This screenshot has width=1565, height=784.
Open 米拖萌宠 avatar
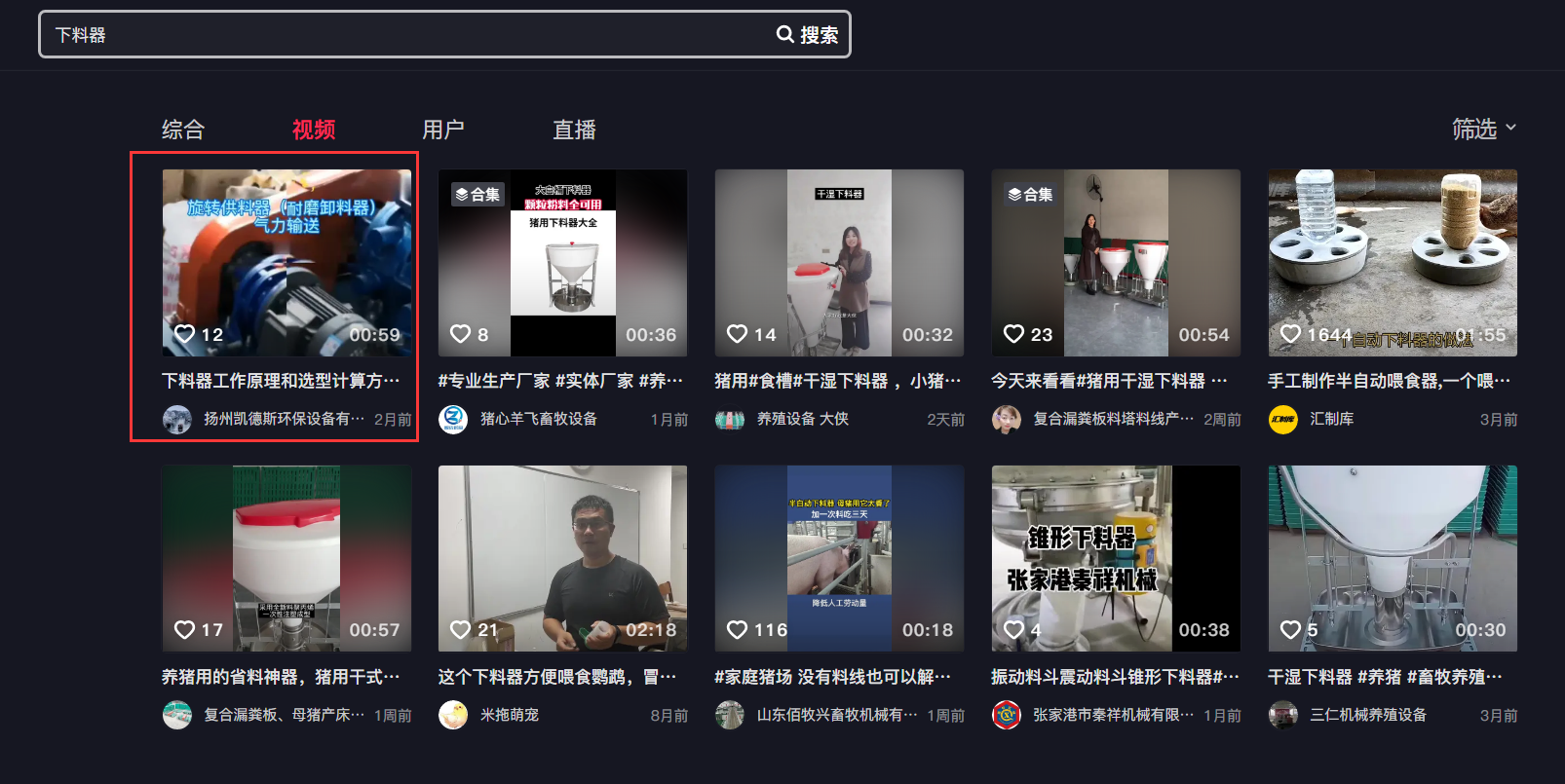point(453,715)
